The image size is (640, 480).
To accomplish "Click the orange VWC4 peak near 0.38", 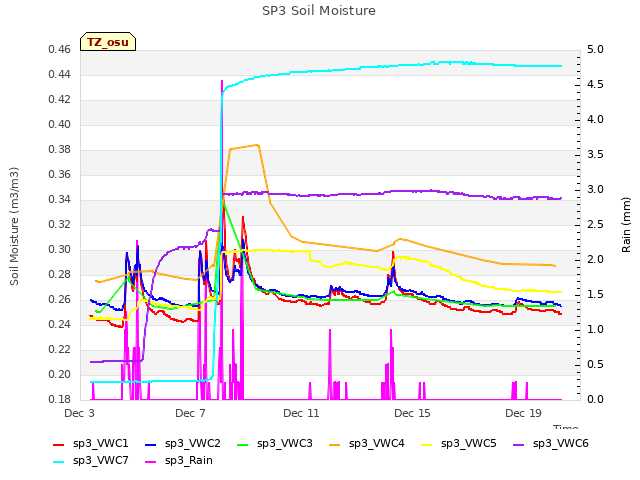I will [x=257, y=145].
